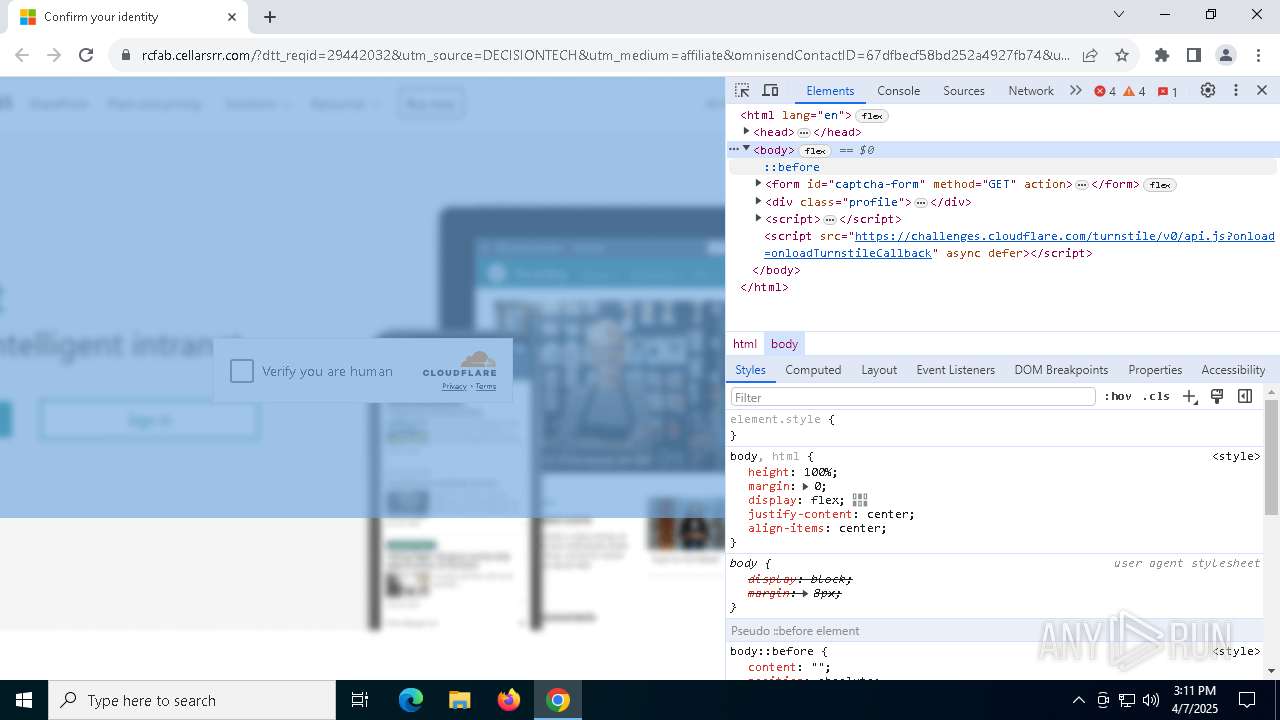Activate the DevTools inspect element picker

click(x=742, y=90)
